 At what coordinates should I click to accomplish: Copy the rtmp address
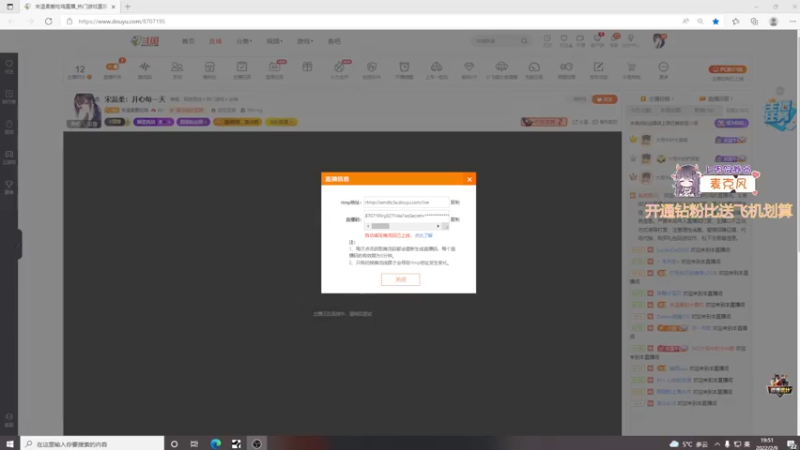pos(455,203)
